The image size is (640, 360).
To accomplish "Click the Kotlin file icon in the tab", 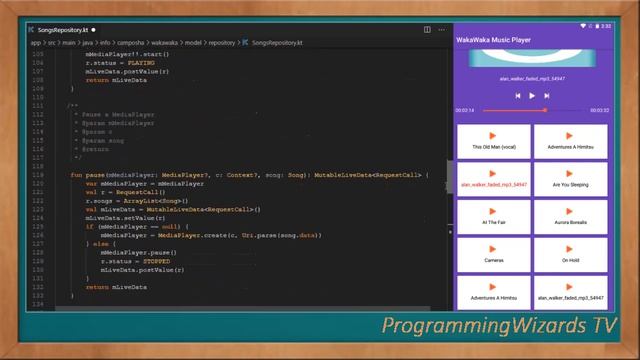I will click(x=31, y=30).
